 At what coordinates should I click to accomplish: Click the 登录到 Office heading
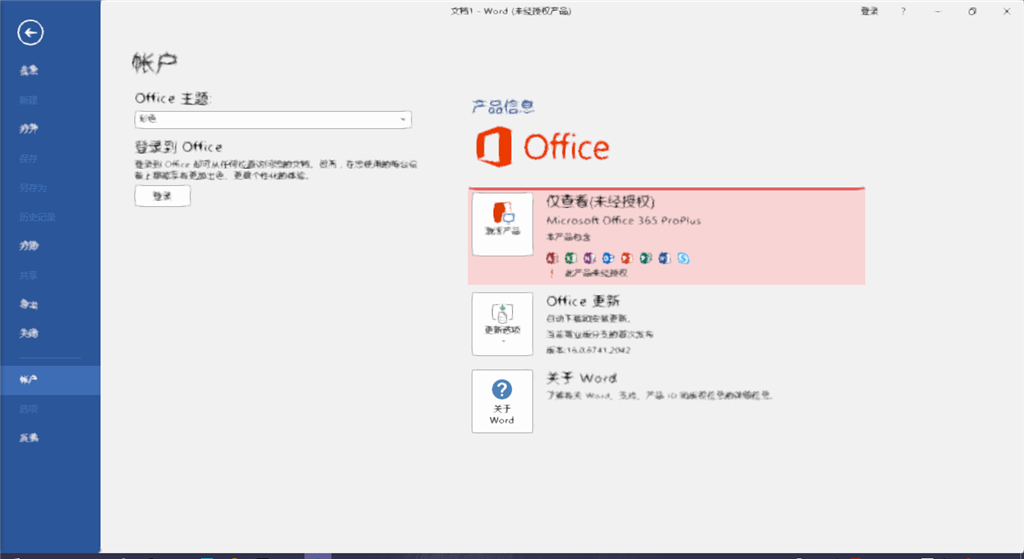(178, 147)
